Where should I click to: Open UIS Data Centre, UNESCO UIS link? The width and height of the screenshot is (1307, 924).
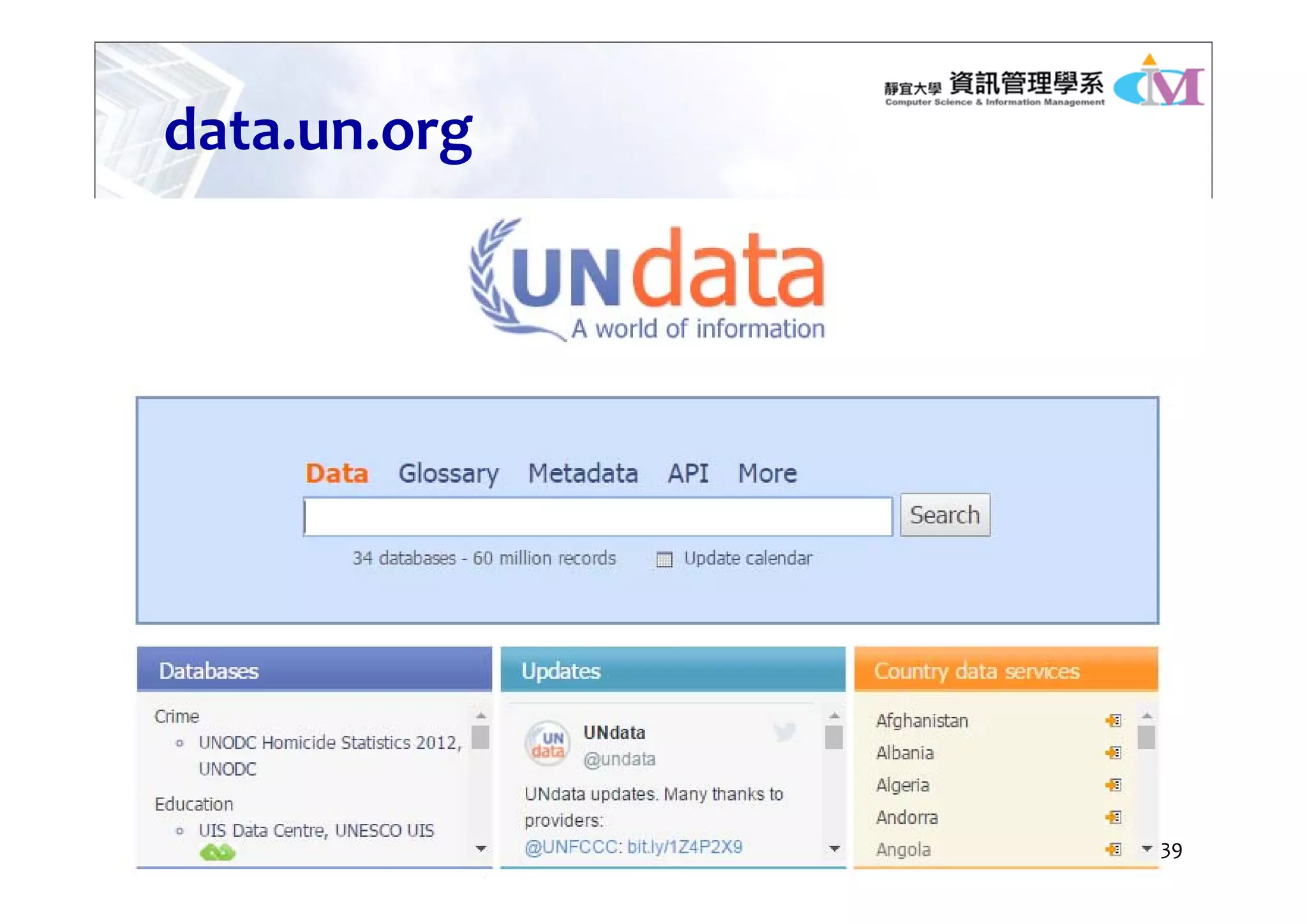tap(317, 830)
